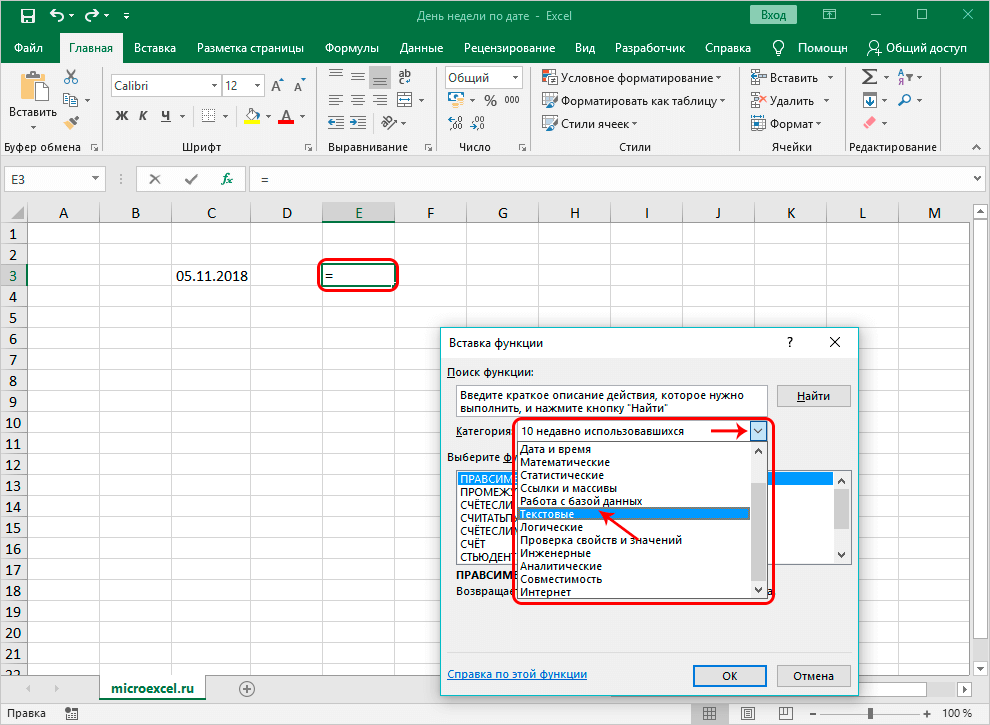This screenshot has width=990, height=725.
Task: Open Find and Select magnifier
Action: tap(905, 100)
